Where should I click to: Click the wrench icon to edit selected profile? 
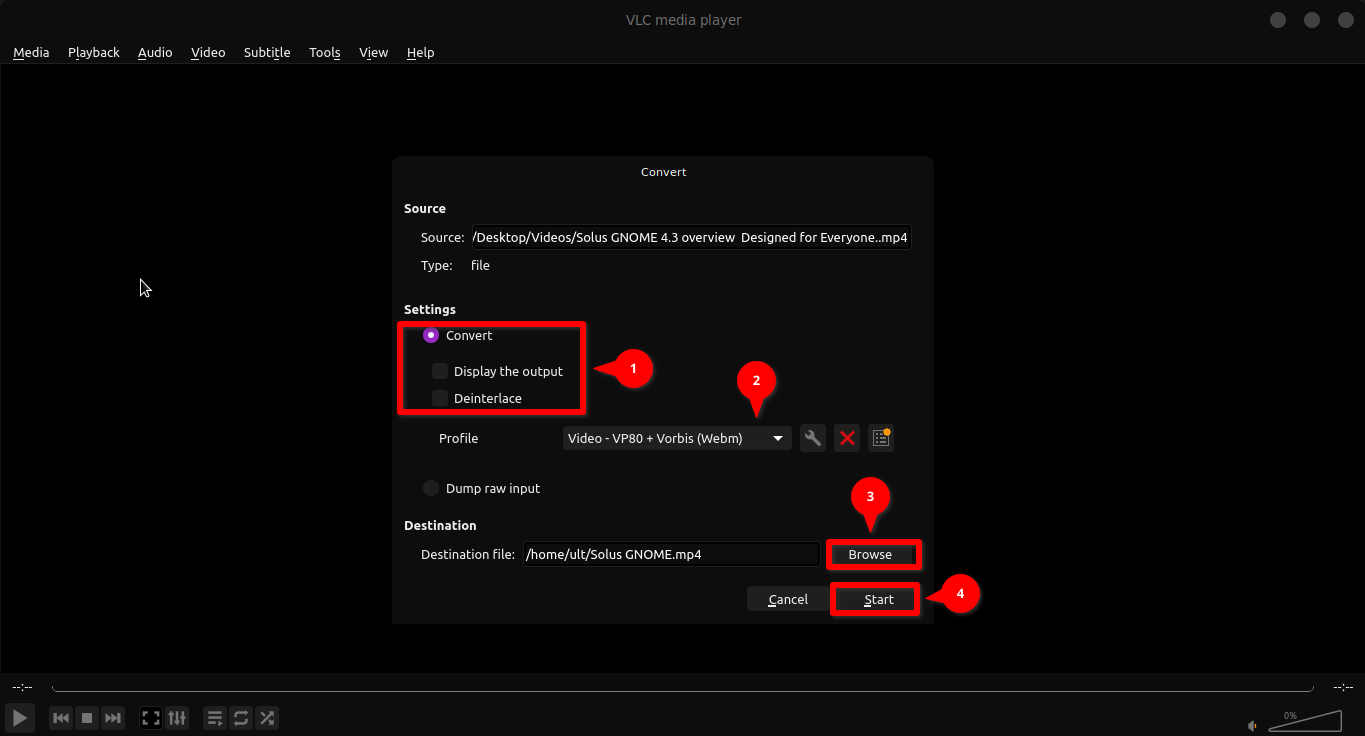point(813,438)
